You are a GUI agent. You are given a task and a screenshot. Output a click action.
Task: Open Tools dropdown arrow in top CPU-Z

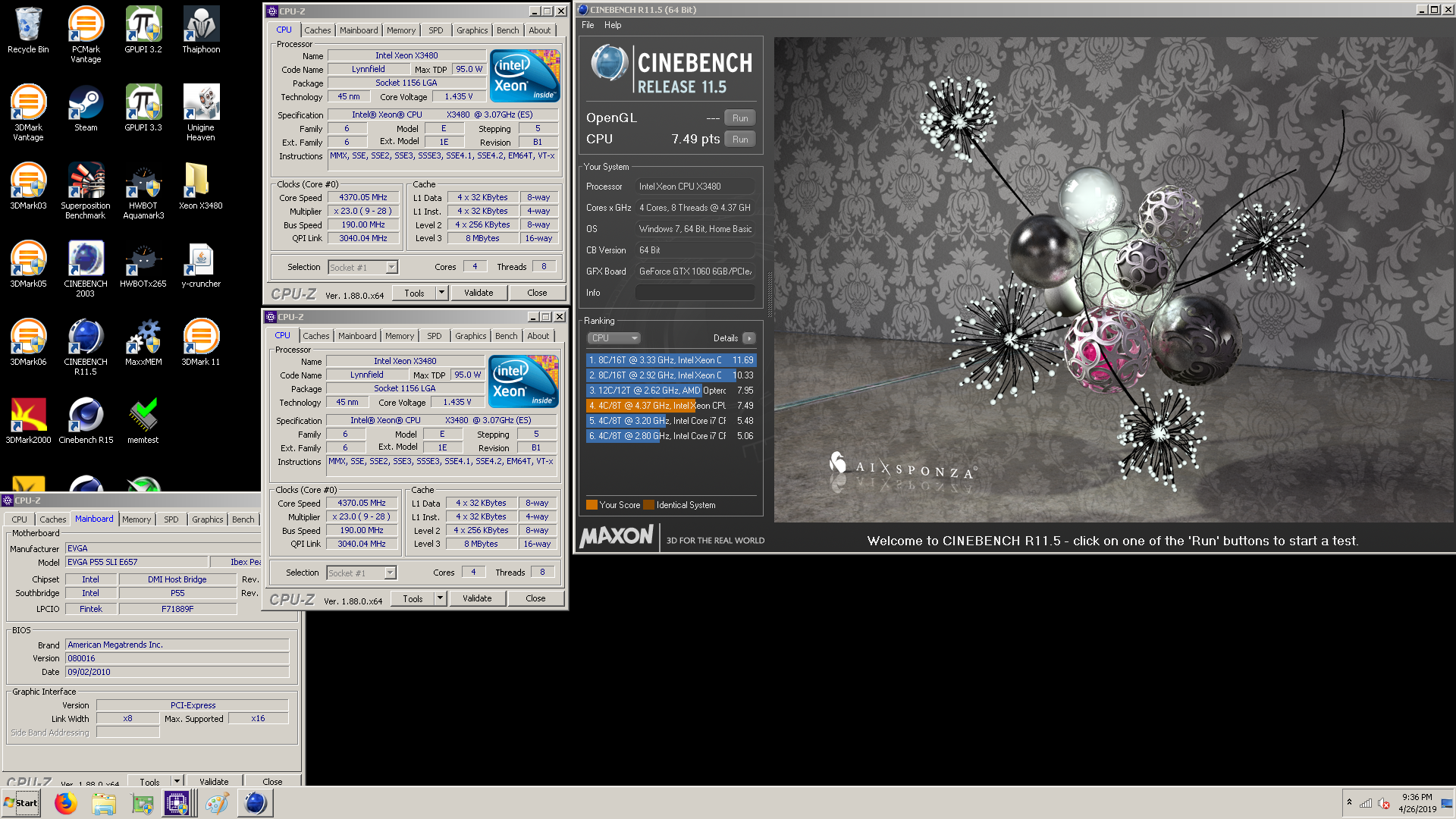[x=441, y=293]
